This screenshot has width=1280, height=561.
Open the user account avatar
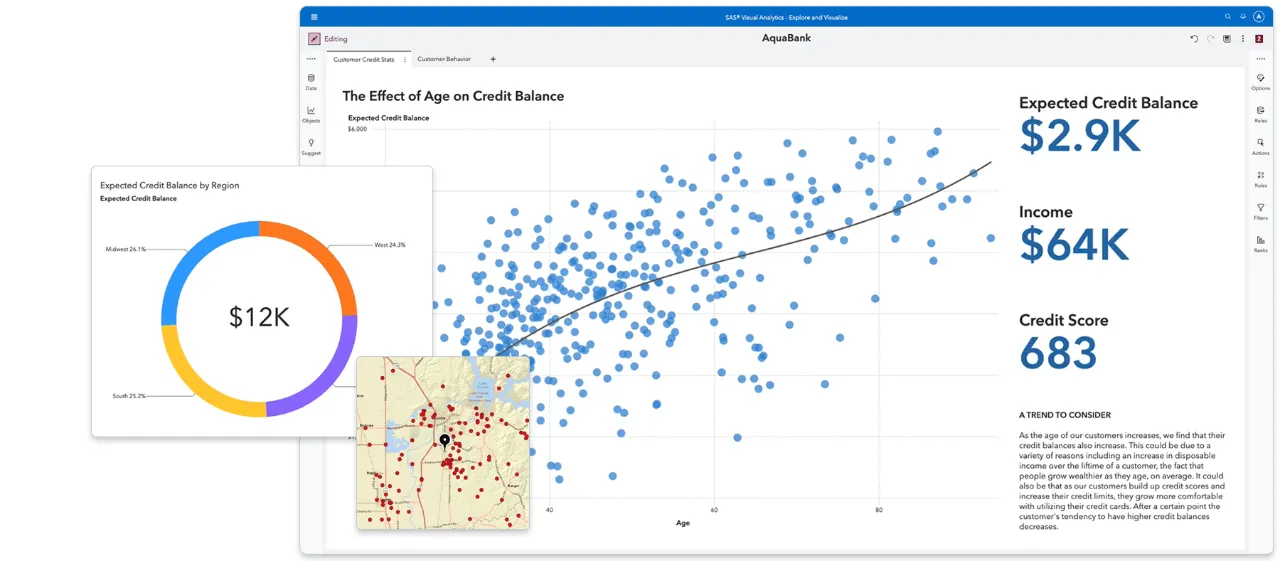click(x=1258, y=17)
